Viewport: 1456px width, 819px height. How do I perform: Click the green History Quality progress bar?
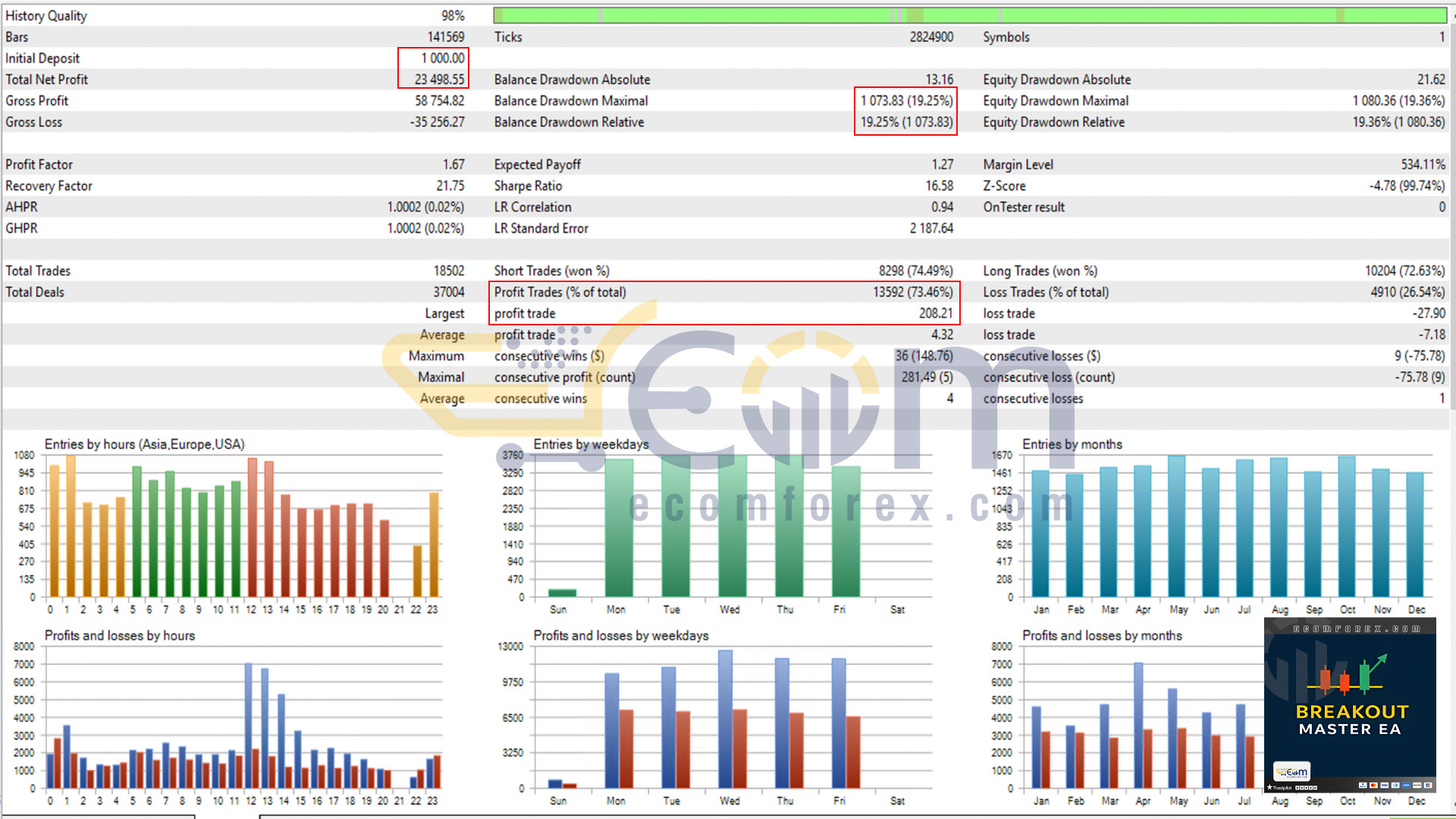pos(969,15)
